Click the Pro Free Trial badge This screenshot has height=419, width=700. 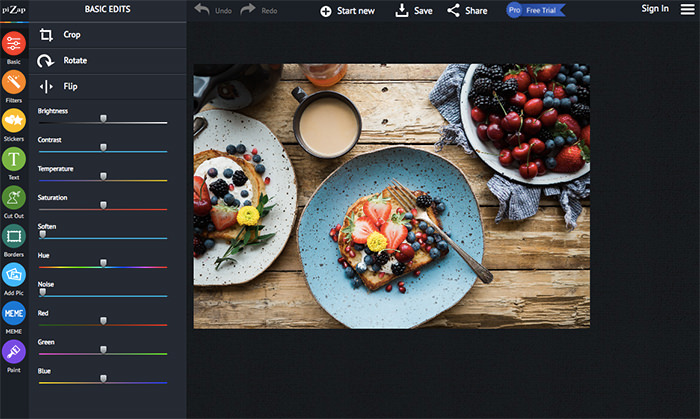(536, 10)
